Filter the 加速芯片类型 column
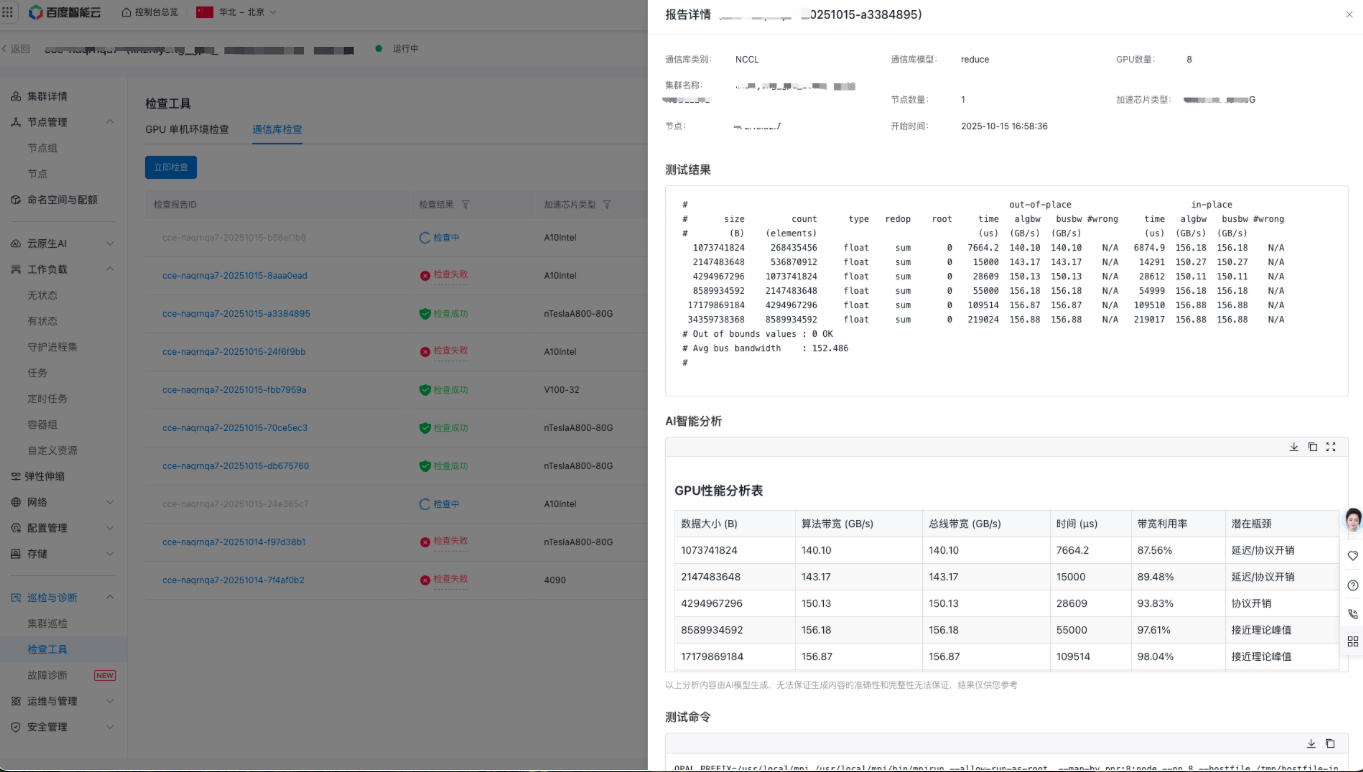 (x=606, y=205)
